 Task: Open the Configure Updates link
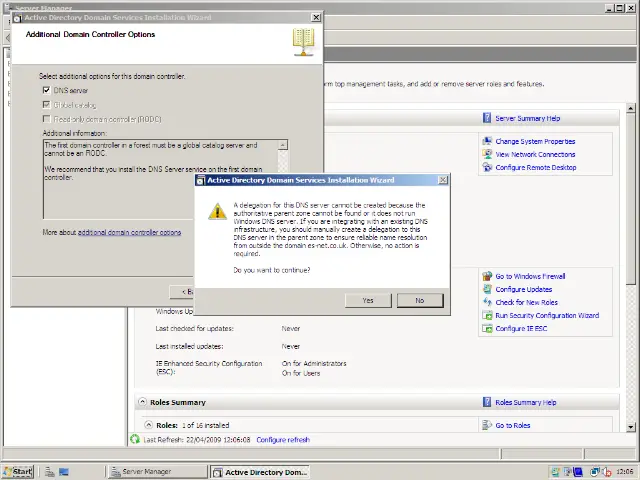(x=524, y=289)
